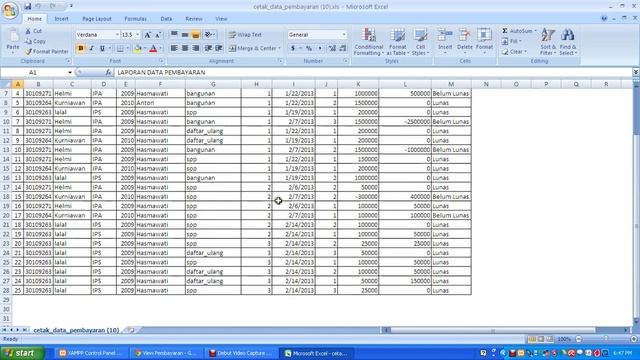Delete cells button
Image resolution: width=640 pixels, height=360 pixels.
click(x=464, y=42)
